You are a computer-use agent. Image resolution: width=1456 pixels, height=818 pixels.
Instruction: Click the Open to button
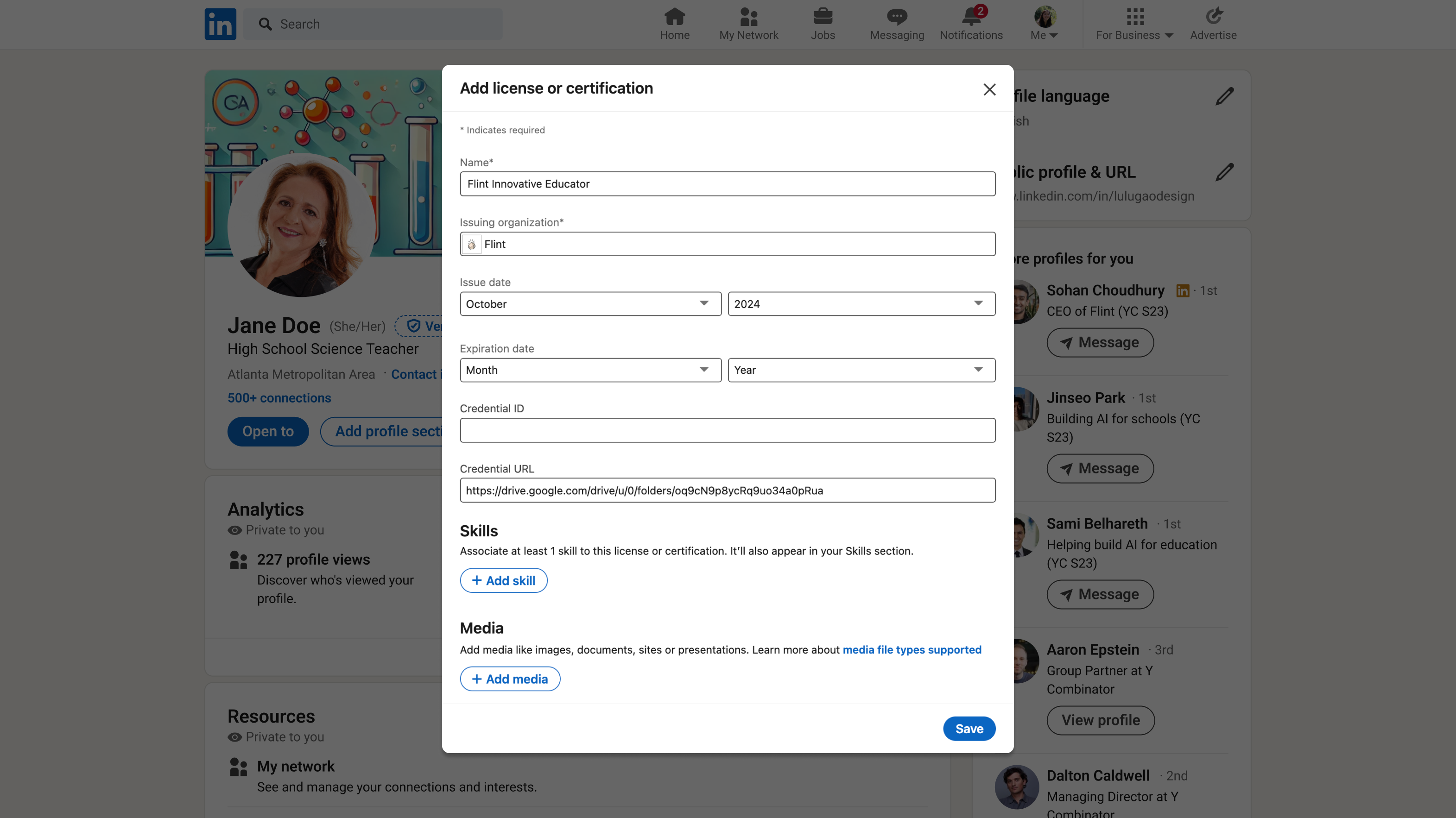tap(268, 432)
